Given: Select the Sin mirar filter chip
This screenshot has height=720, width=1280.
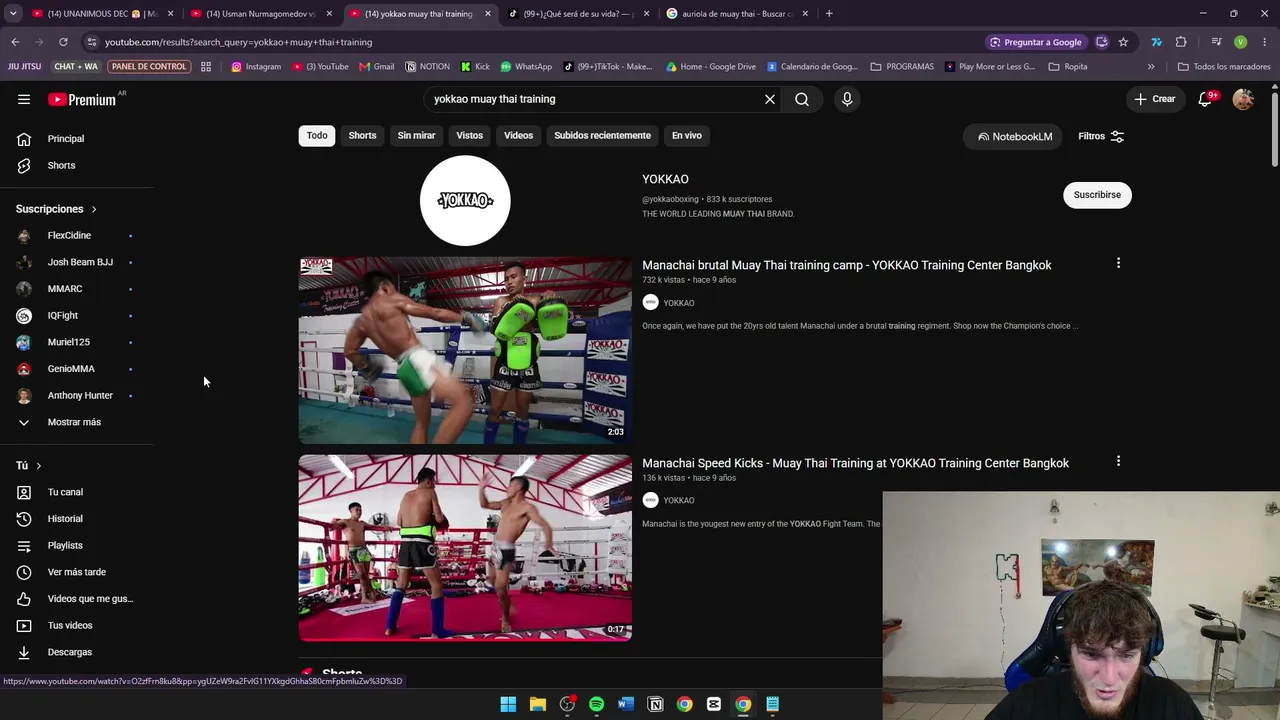Looking at the screenshot, I should 416,136.
